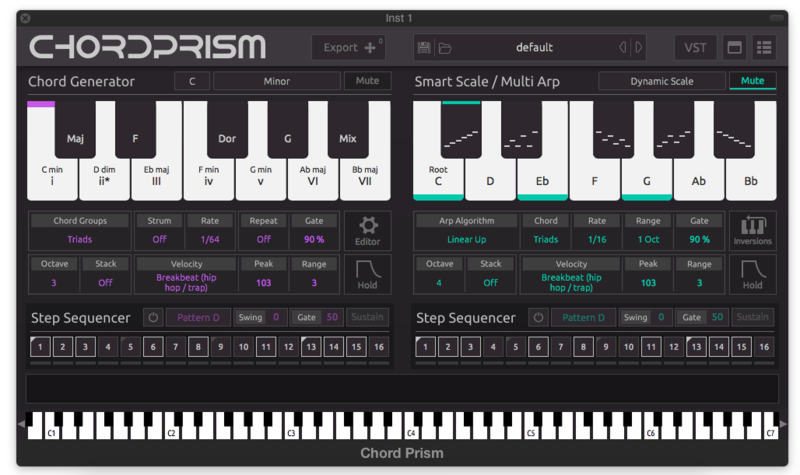Change arp Range 1 Oct value
This screenshot has height=475, width=800.
click(x=648, y=239)
